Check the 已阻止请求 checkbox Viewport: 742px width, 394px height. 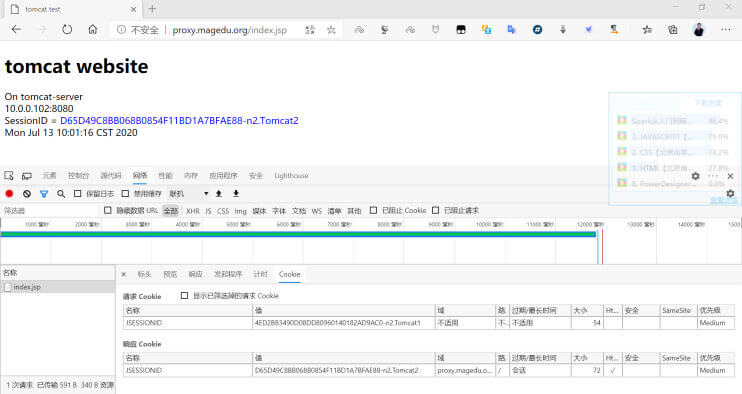(x=436, y=210)
